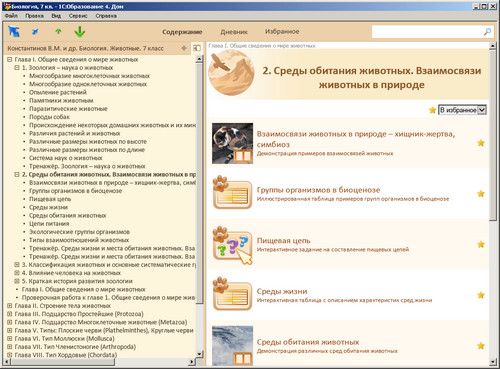The width and height of the screenshot is (500, 369).
Task: Open Группы организмов в биоценозе link
Action: point(318,190)
